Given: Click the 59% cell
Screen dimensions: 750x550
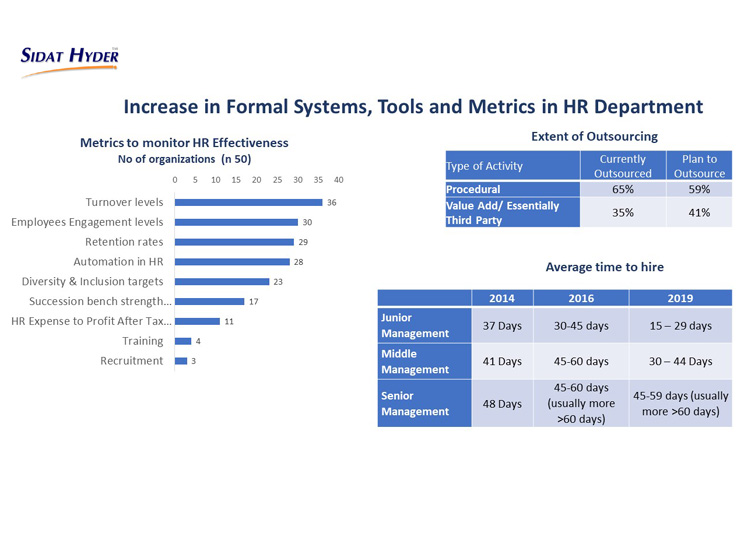Looking at the screenshot, I should [x=699, y=189].
